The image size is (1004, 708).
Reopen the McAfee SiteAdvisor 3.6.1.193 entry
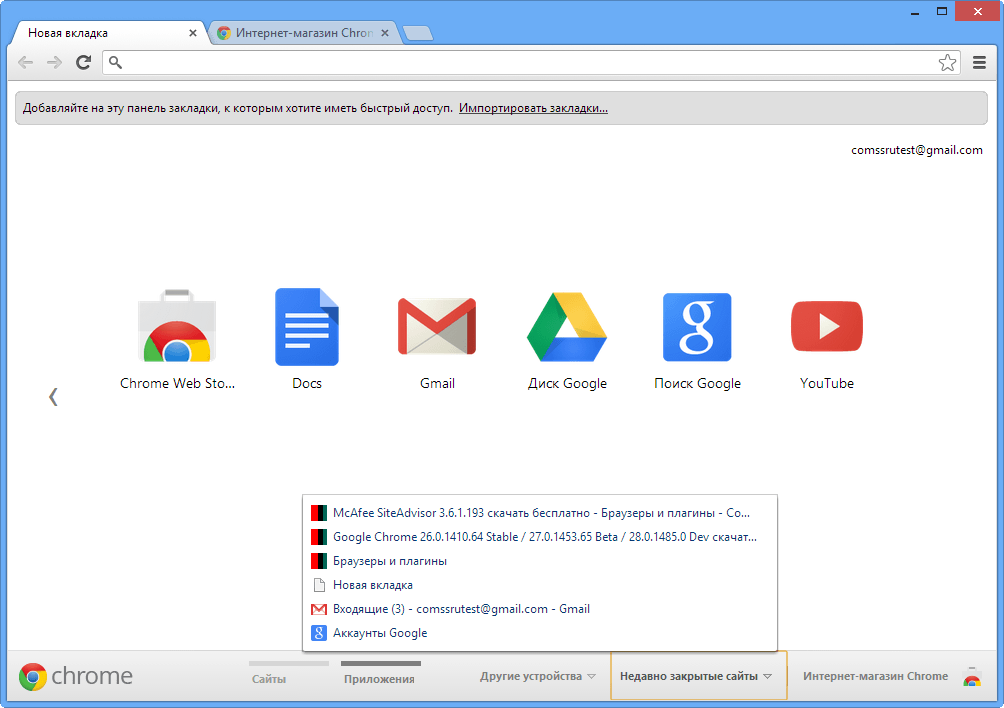coord(540,513)
